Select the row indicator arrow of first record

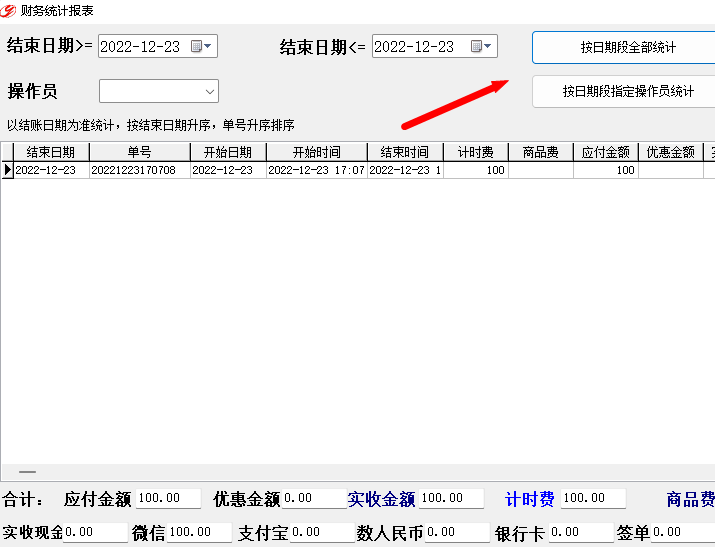7,170
